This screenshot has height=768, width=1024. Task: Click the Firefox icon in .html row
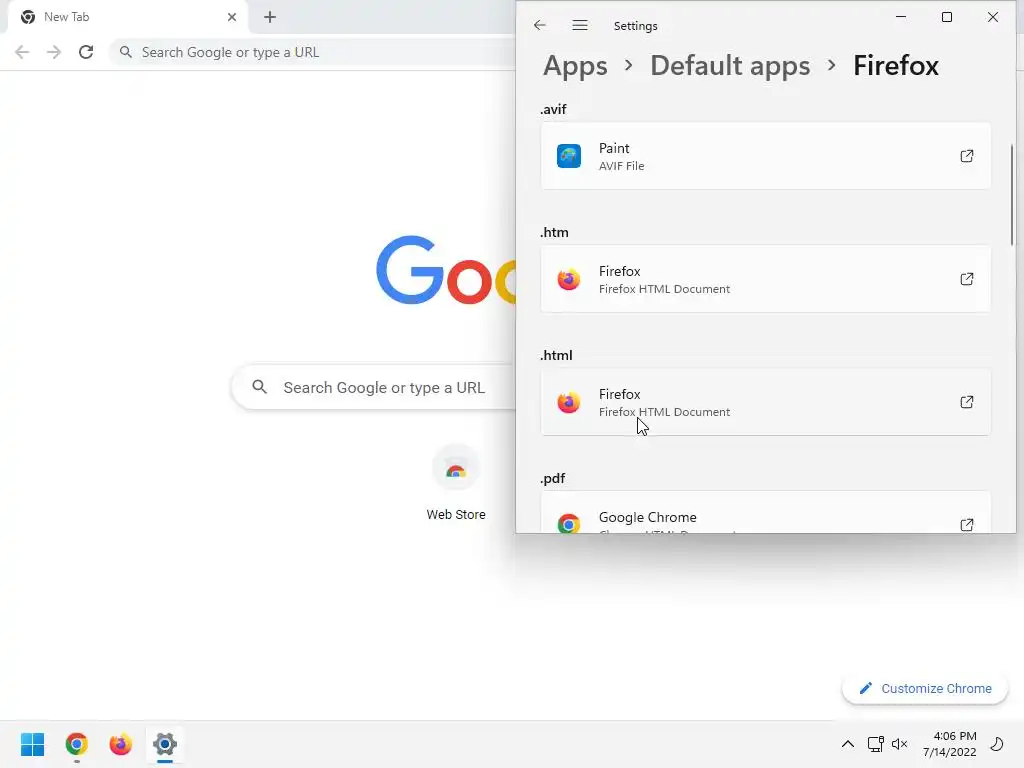pos(569,402)
